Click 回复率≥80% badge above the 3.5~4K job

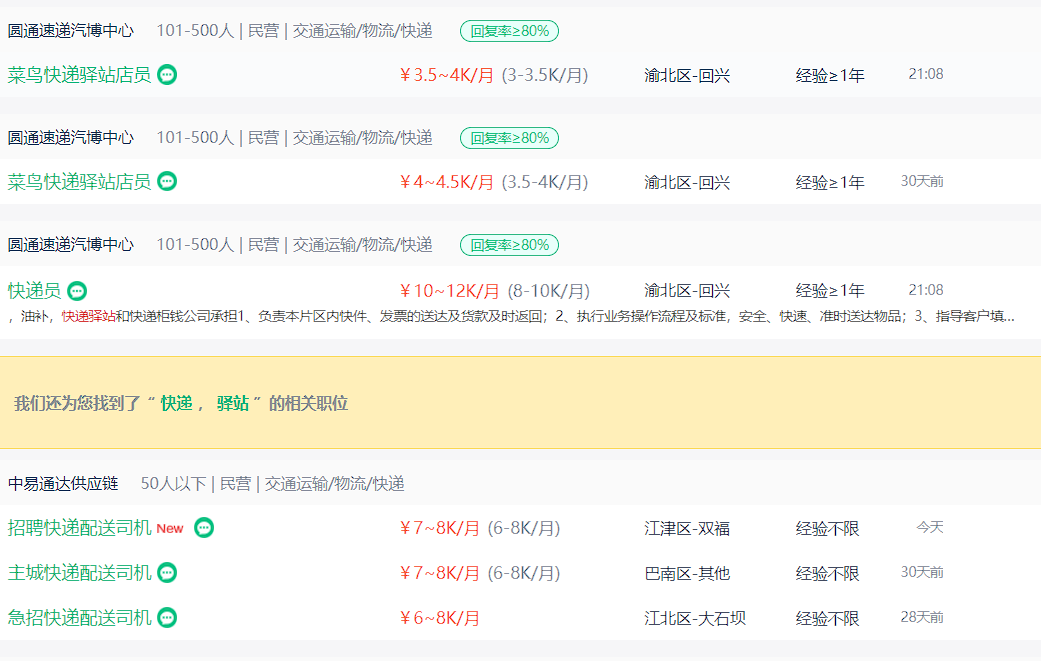[x=509, y=31]
